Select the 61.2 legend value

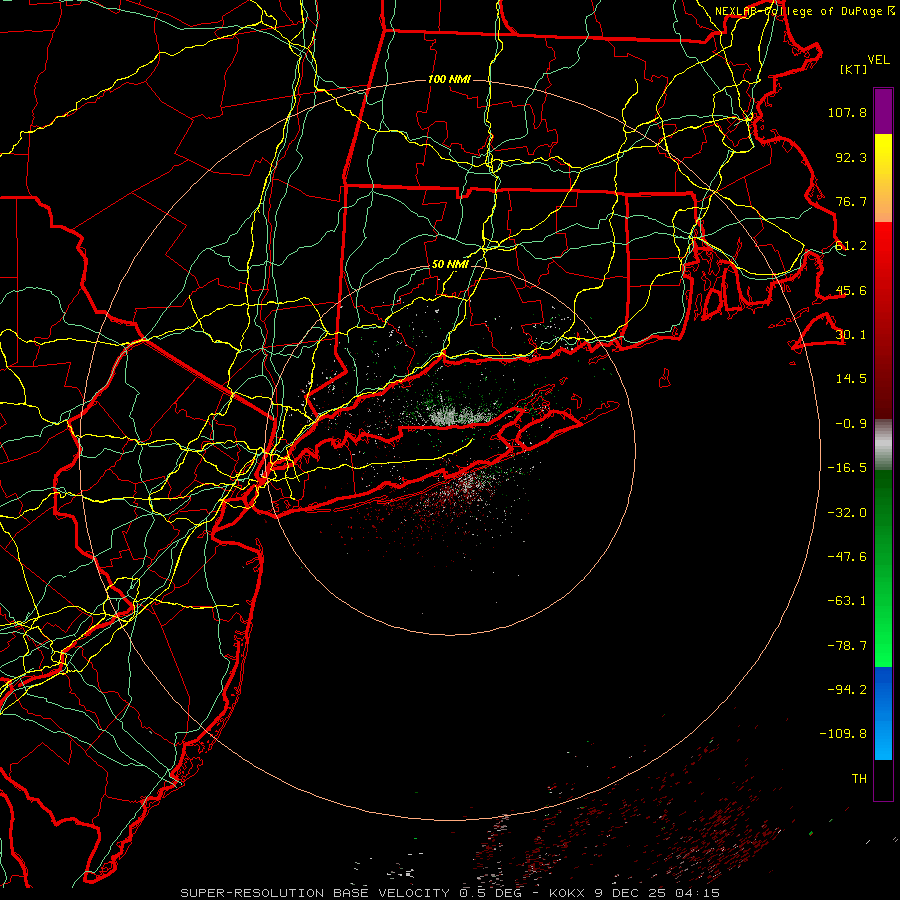[x=851, y=246]
